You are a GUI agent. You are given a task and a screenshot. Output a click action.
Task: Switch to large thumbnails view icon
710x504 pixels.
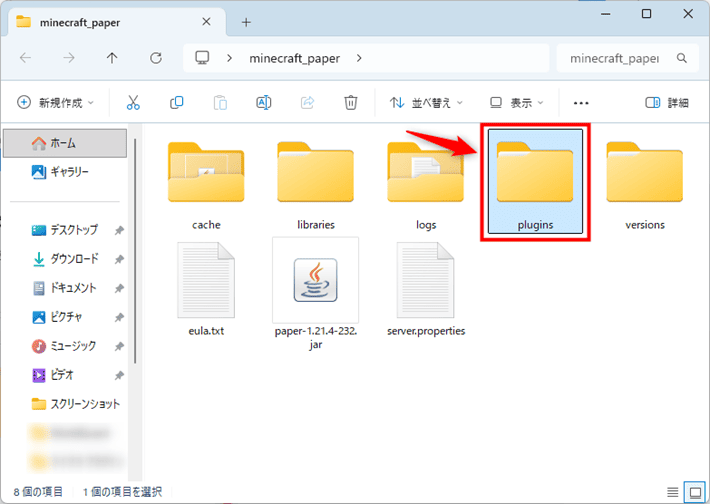point(696,492)
